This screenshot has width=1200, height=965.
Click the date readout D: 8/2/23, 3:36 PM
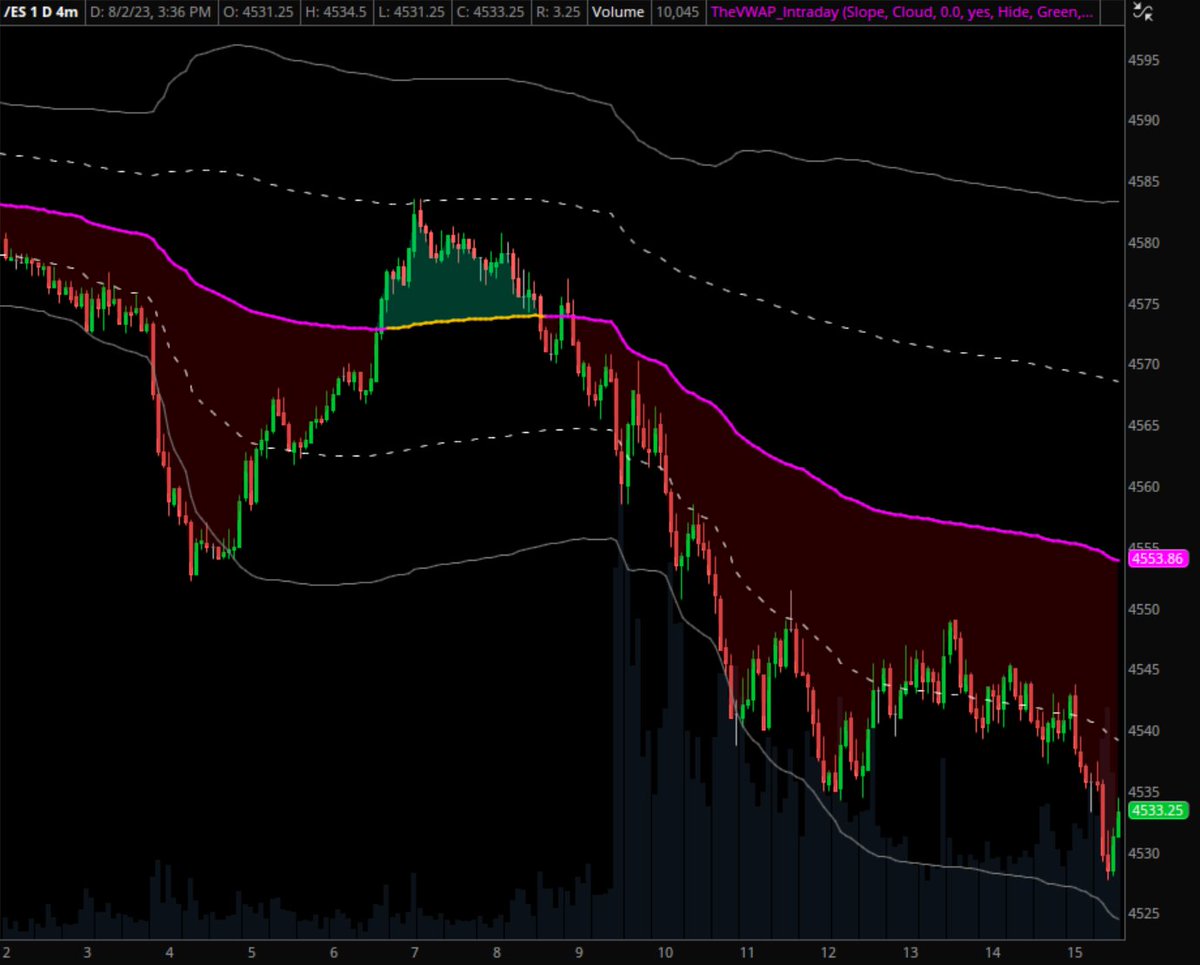[x=153, y=13]
